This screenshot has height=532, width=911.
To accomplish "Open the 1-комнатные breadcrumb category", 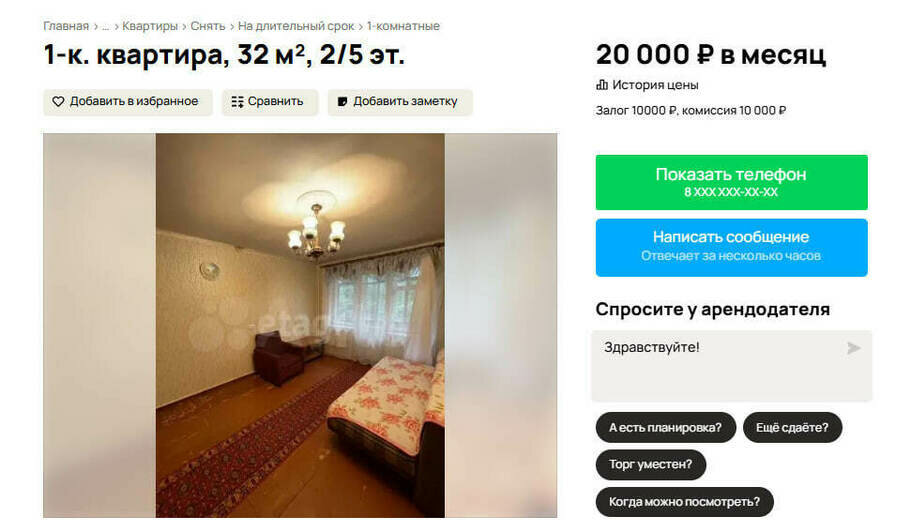I will click(x=403, y=26).
